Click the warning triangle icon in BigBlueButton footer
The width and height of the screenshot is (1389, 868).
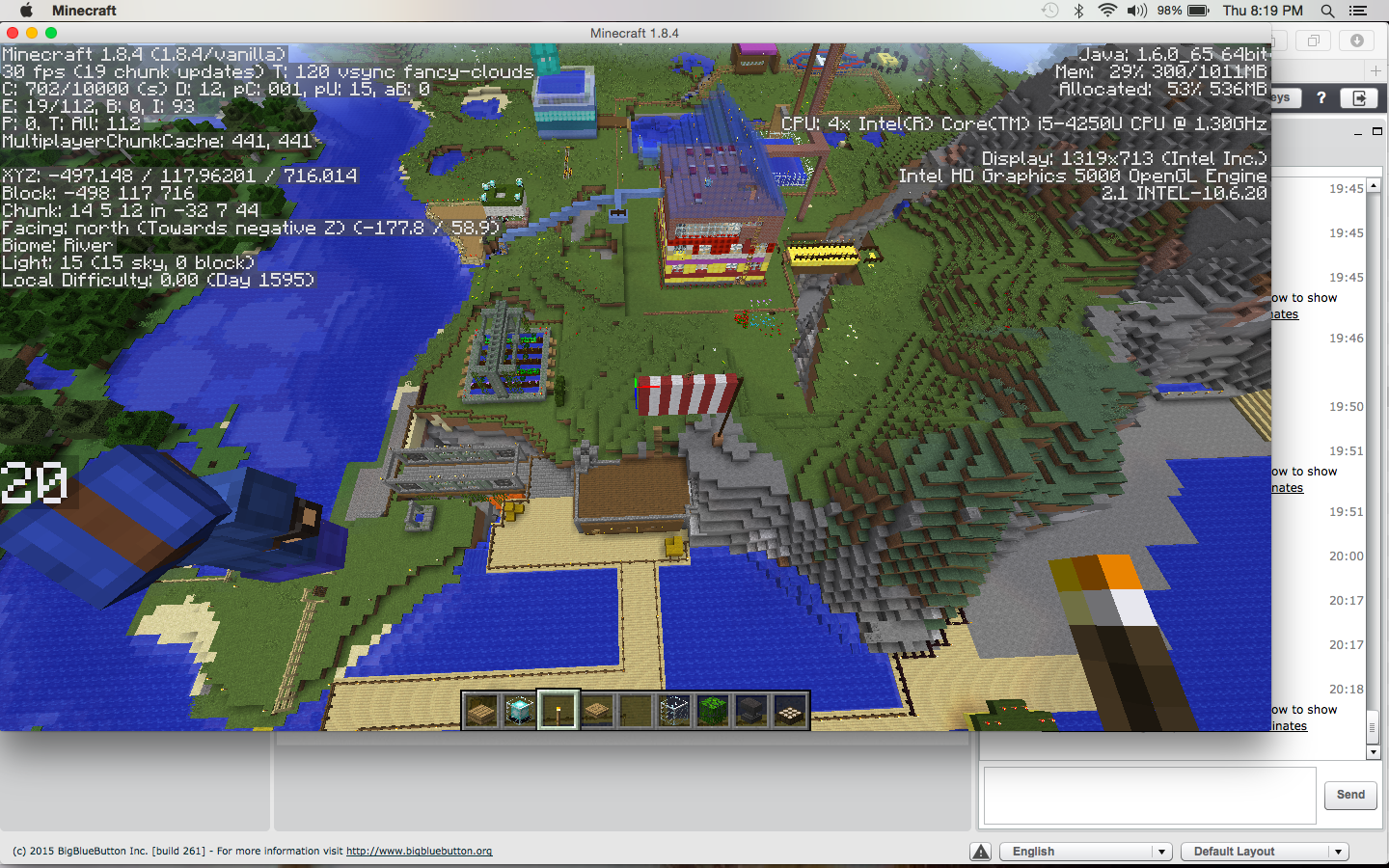[981, 852]
